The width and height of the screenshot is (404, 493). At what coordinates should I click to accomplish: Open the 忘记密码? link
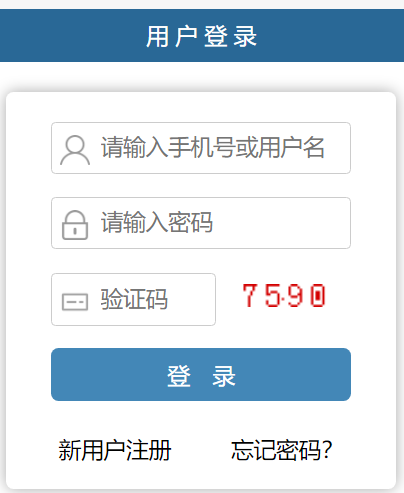point(282,450)
